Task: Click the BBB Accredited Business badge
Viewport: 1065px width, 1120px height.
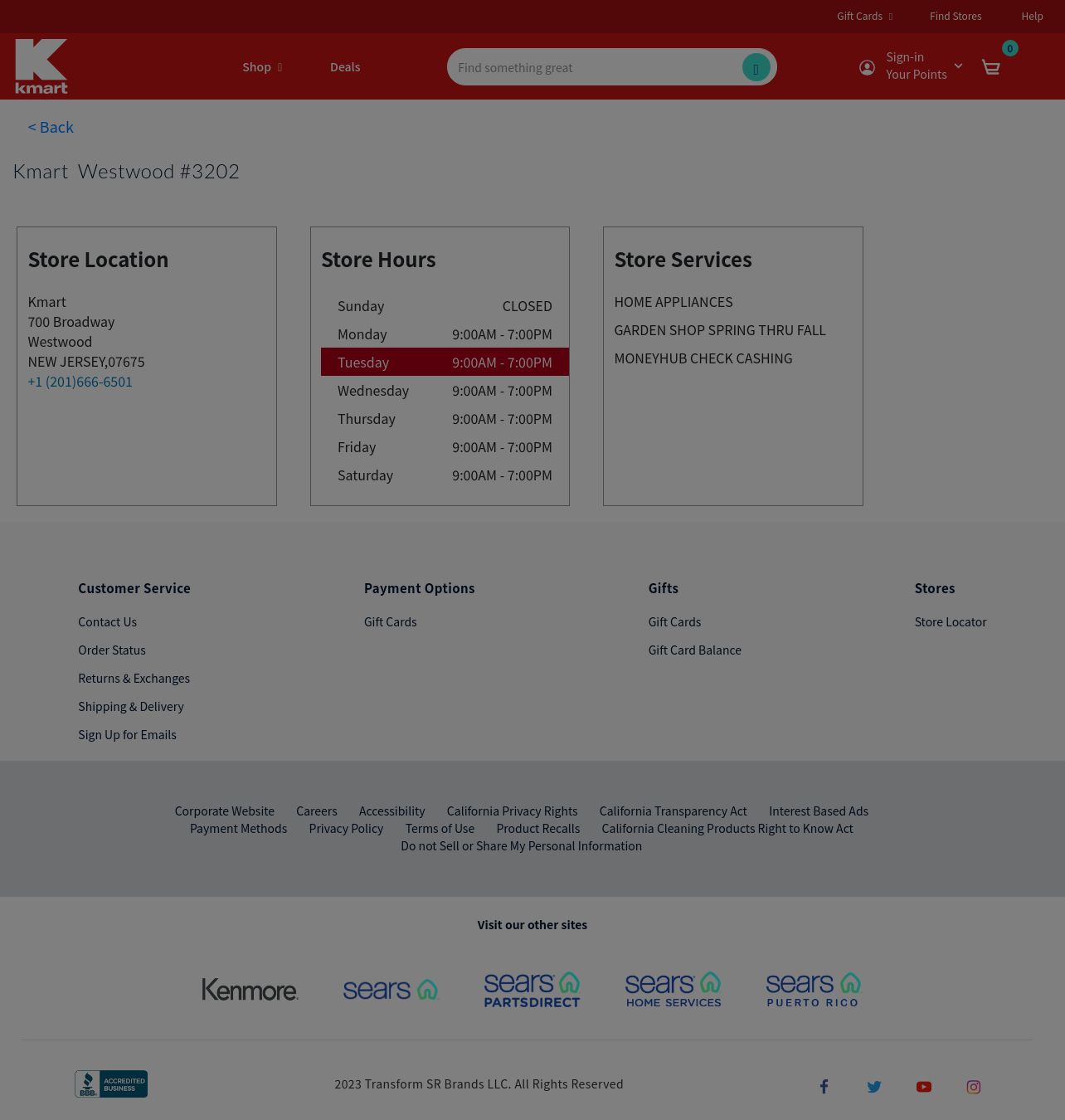Action: click(111, 1083)
